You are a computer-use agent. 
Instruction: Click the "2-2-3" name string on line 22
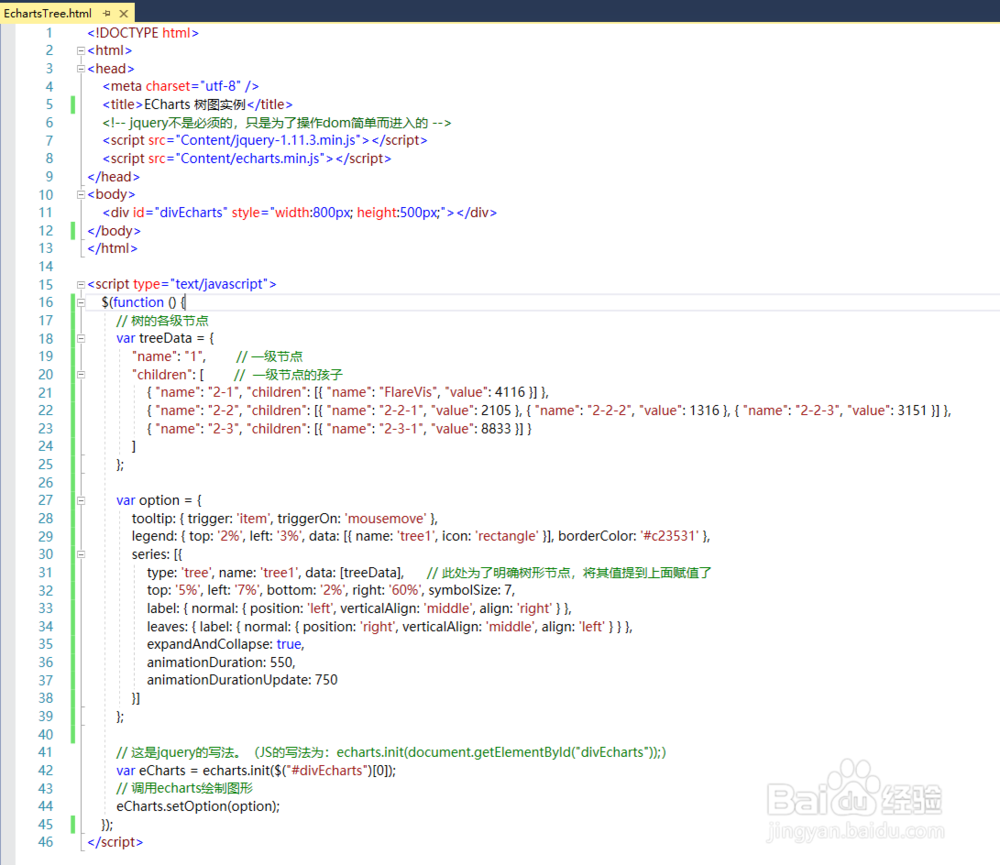[x=818, y=410]
